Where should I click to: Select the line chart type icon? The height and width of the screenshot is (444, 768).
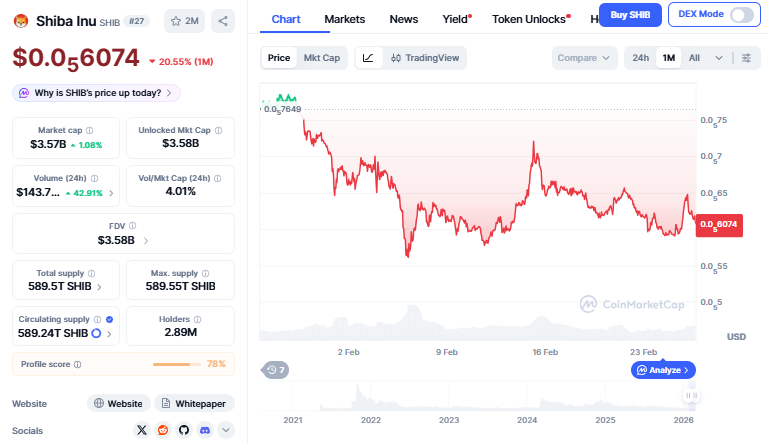pos(368,58)
